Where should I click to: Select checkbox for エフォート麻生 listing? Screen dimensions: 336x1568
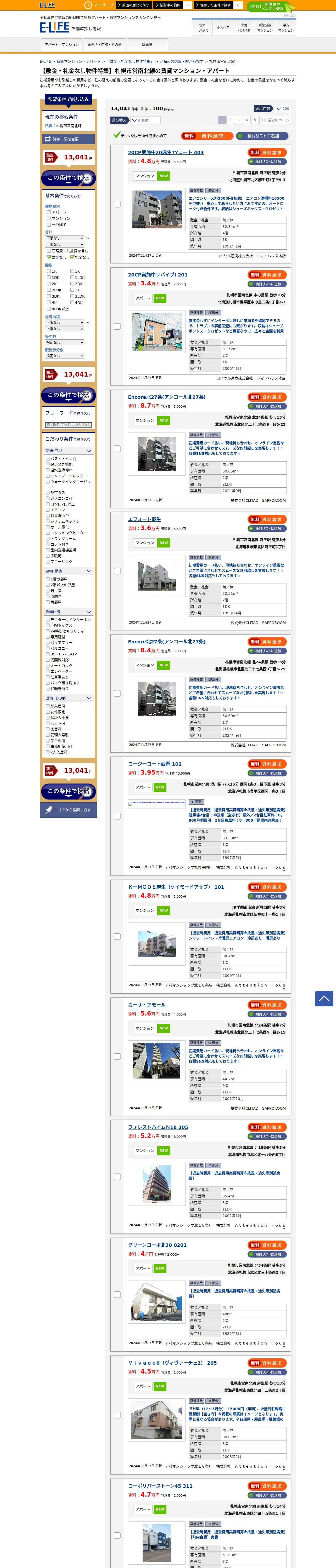[x=117, y=571]
